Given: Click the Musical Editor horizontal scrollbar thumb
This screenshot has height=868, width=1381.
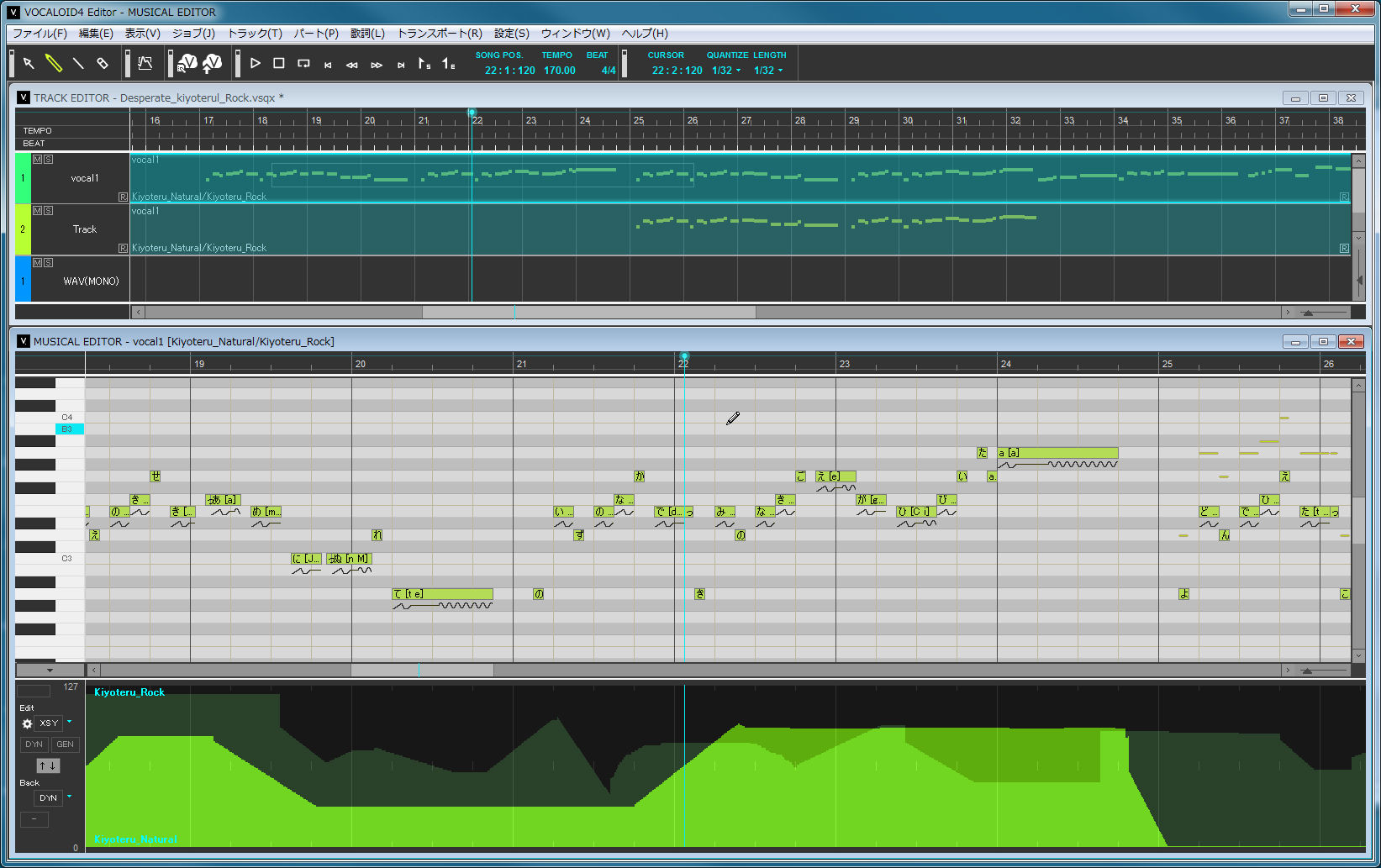Looking at the screenshot, I should click(x=422, y=671).
